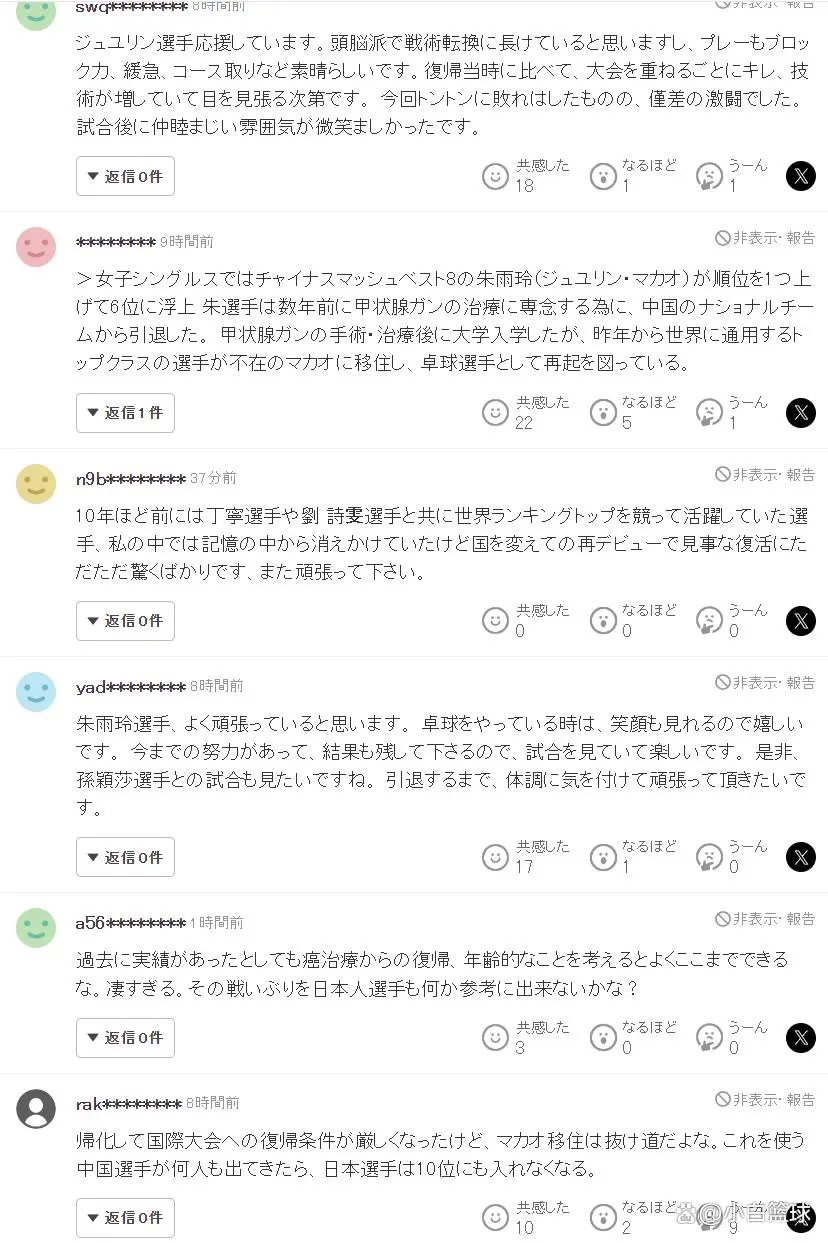Image resolution: width=828 pixels, height=1243 pixels.
Task: Expand 返信0件 under rak's comment
Action: (x=125, y=1218)
